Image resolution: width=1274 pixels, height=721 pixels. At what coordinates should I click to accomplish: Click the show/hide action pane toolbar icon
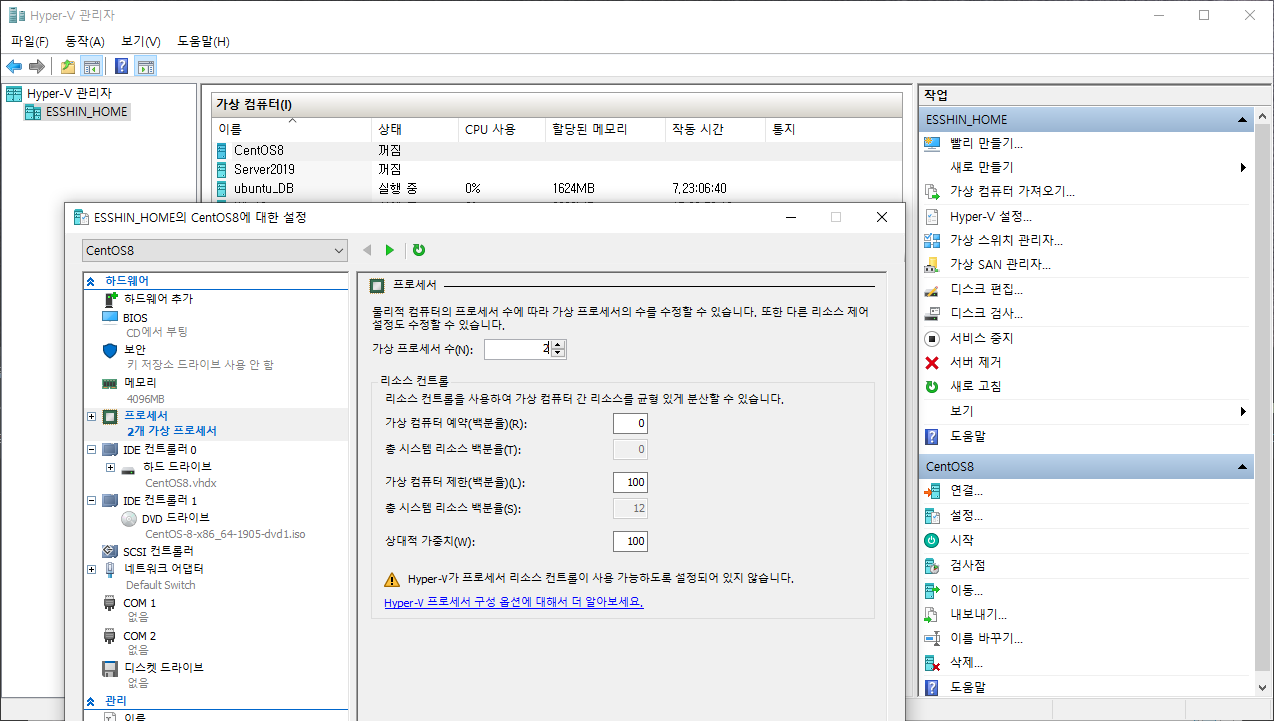click(x=146, y=67)
